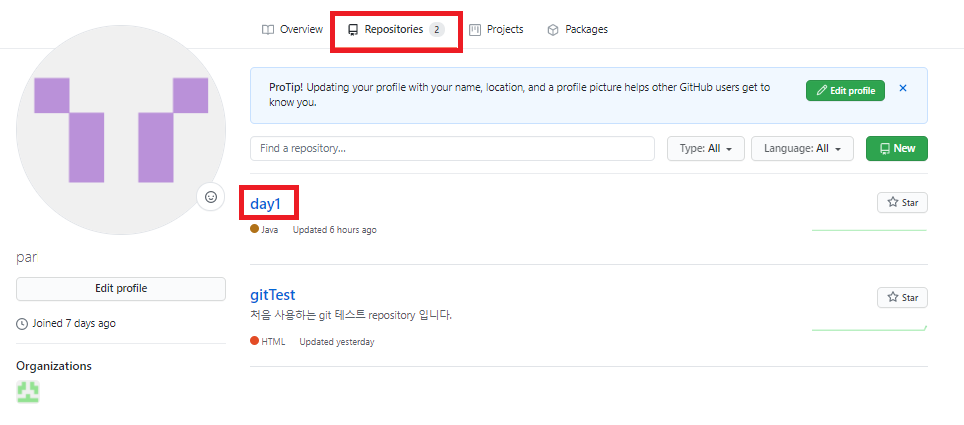Click the sidebar Edit profile button
Image resolution: width=964 pixels, height=425 pixels.
coord(121,288)
